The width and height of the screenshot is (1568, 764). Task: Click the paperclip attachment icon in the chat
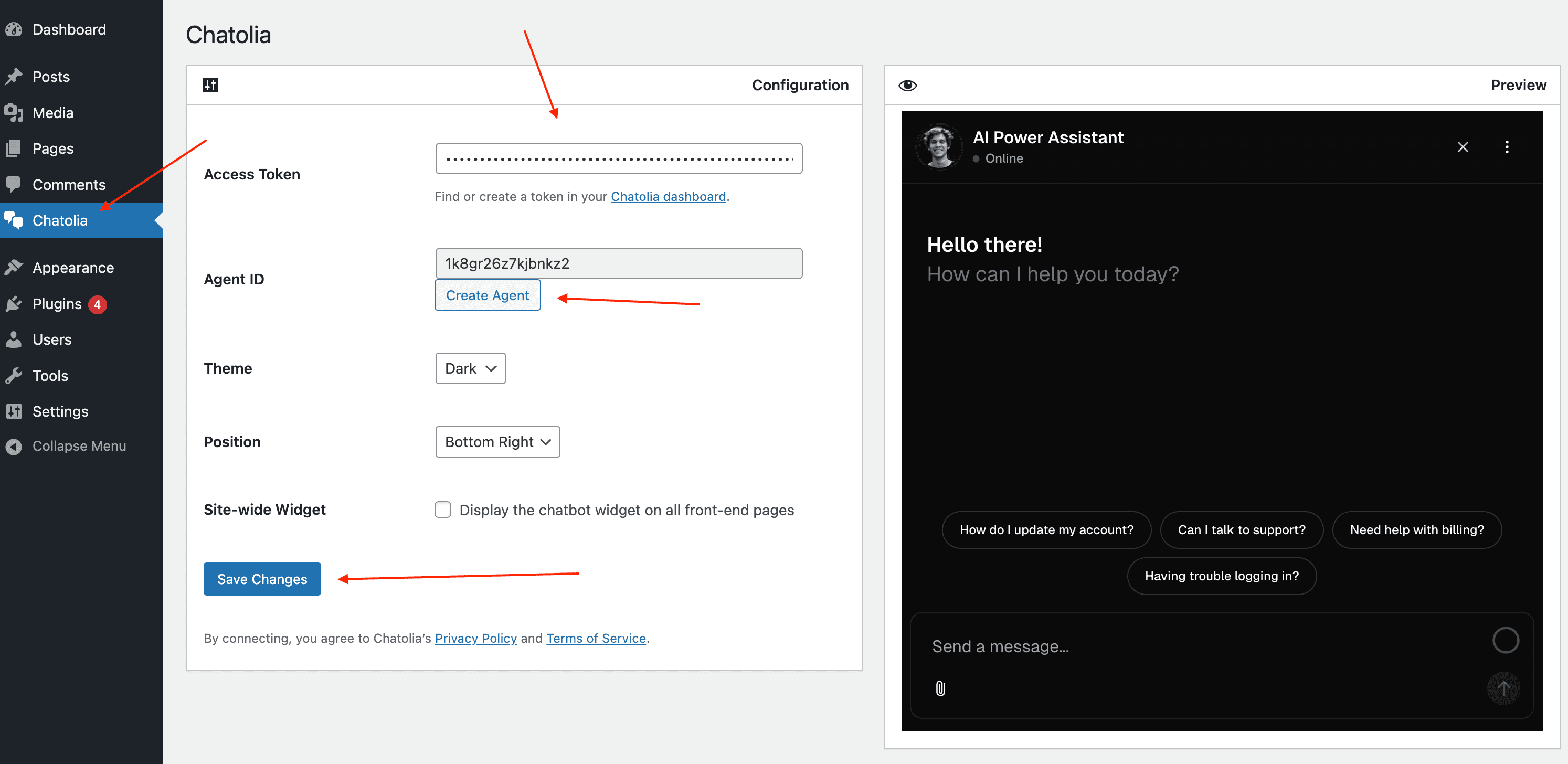coord(940,688)
